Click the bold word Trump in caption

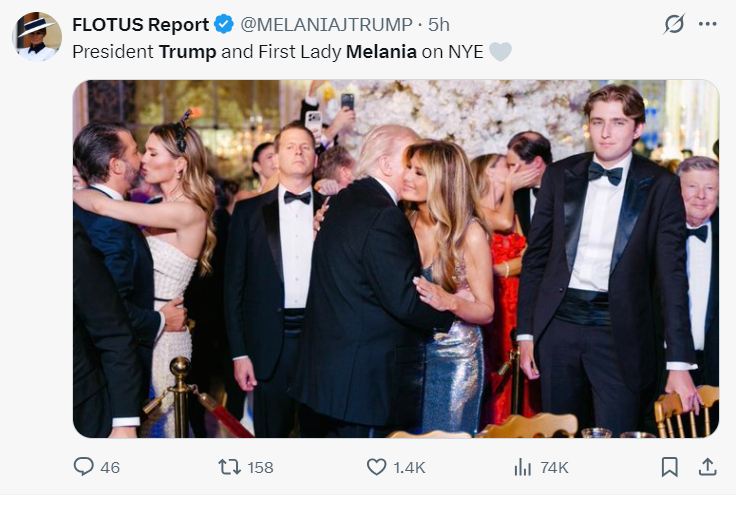[187, 52]
